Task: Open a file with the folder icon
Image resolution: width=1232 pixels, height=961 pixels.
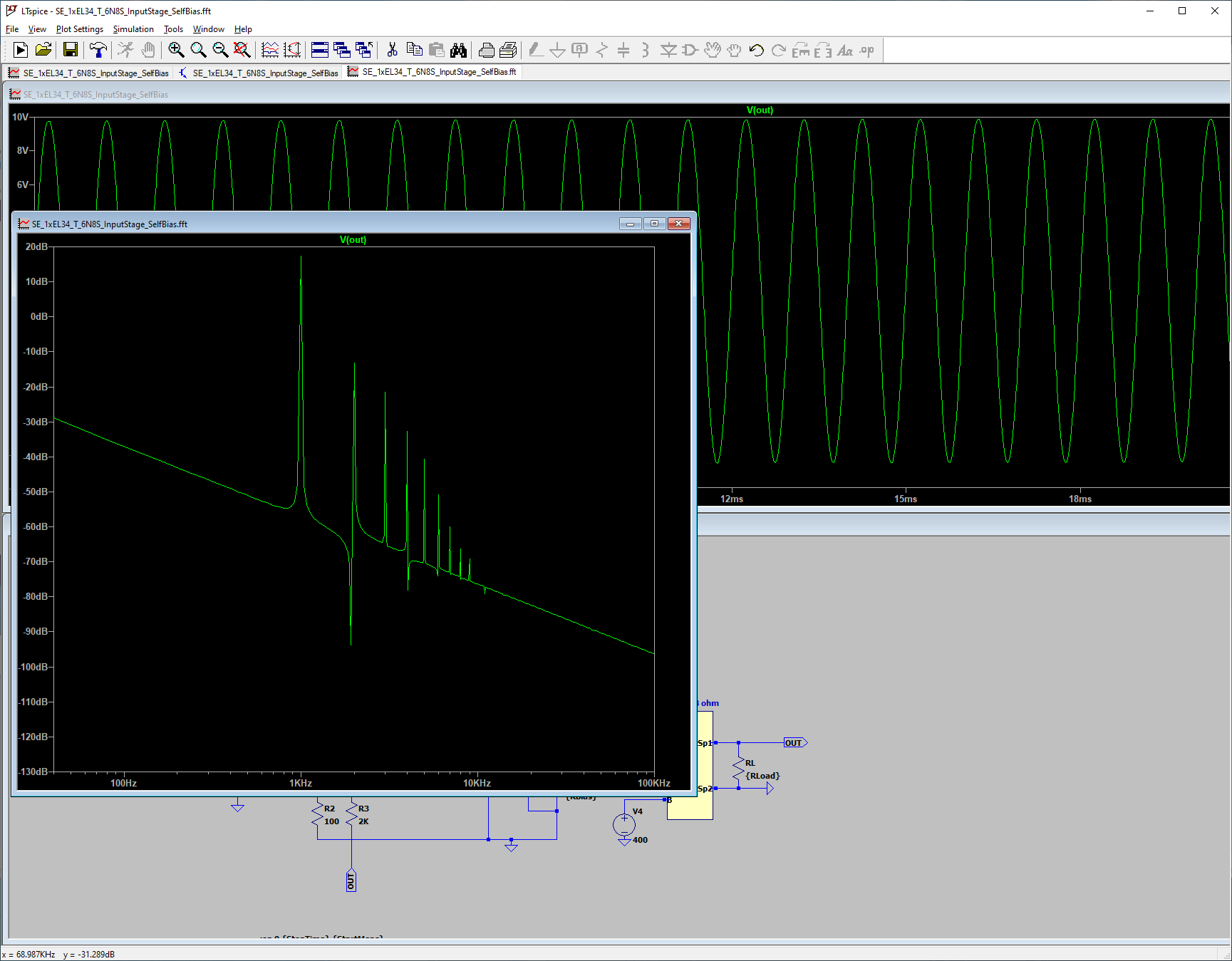Action: point(43,50)
